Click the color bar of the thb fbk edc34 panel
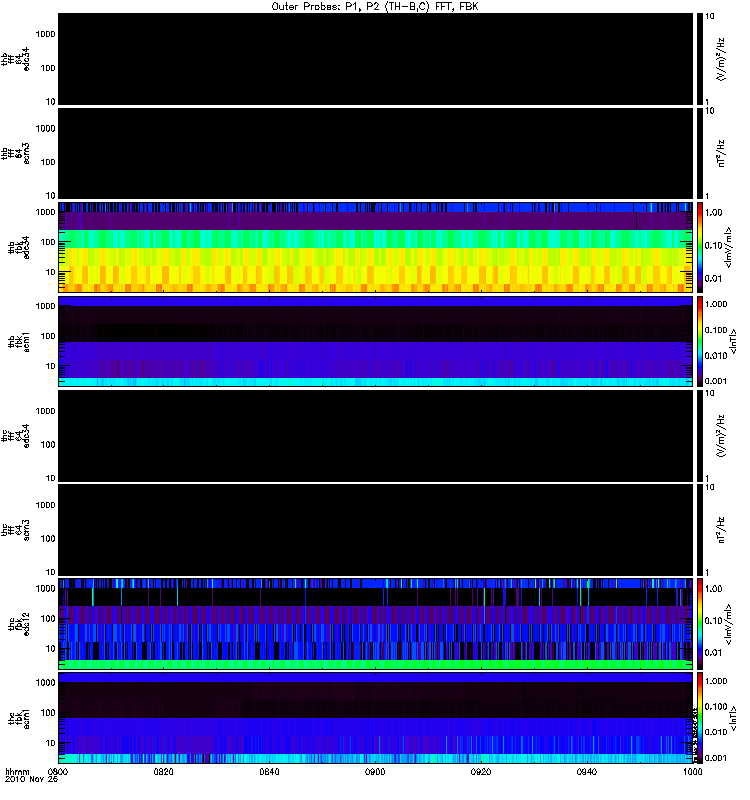 point(700,247)
